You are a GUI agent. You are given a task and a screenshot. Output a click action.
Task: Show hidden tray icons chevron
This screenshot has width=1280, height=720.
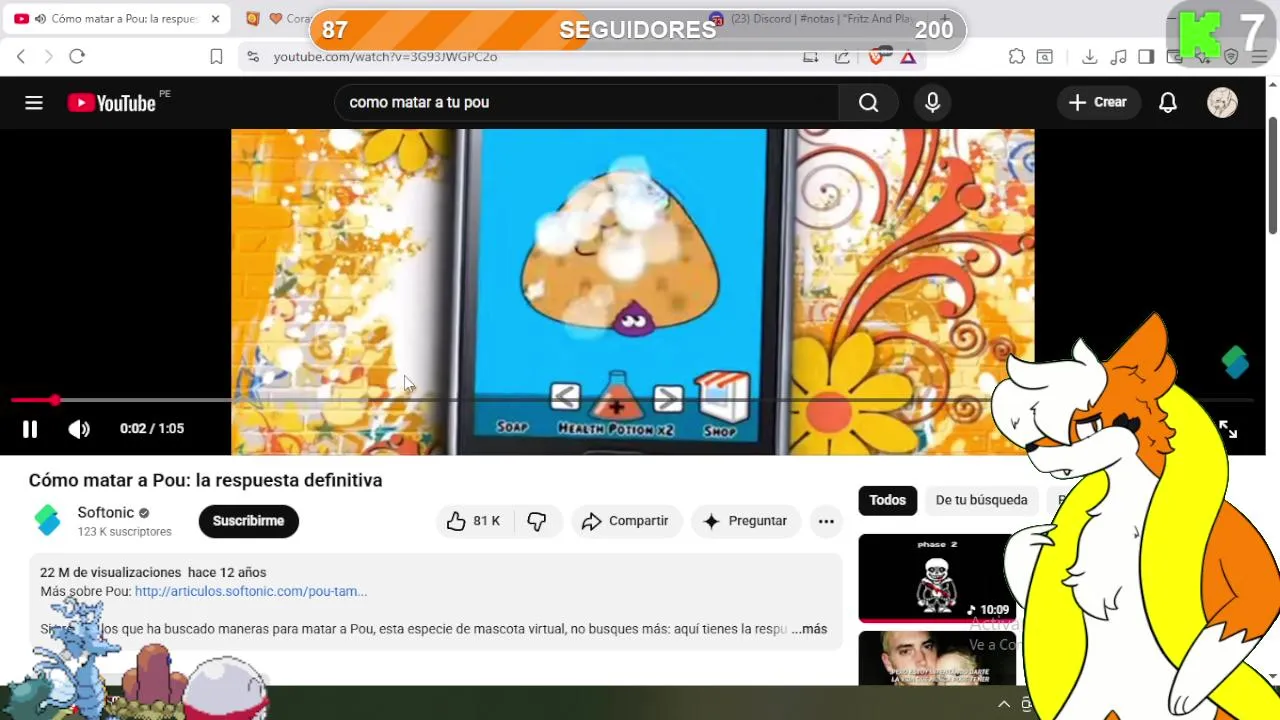click(x=1004, y=704)
